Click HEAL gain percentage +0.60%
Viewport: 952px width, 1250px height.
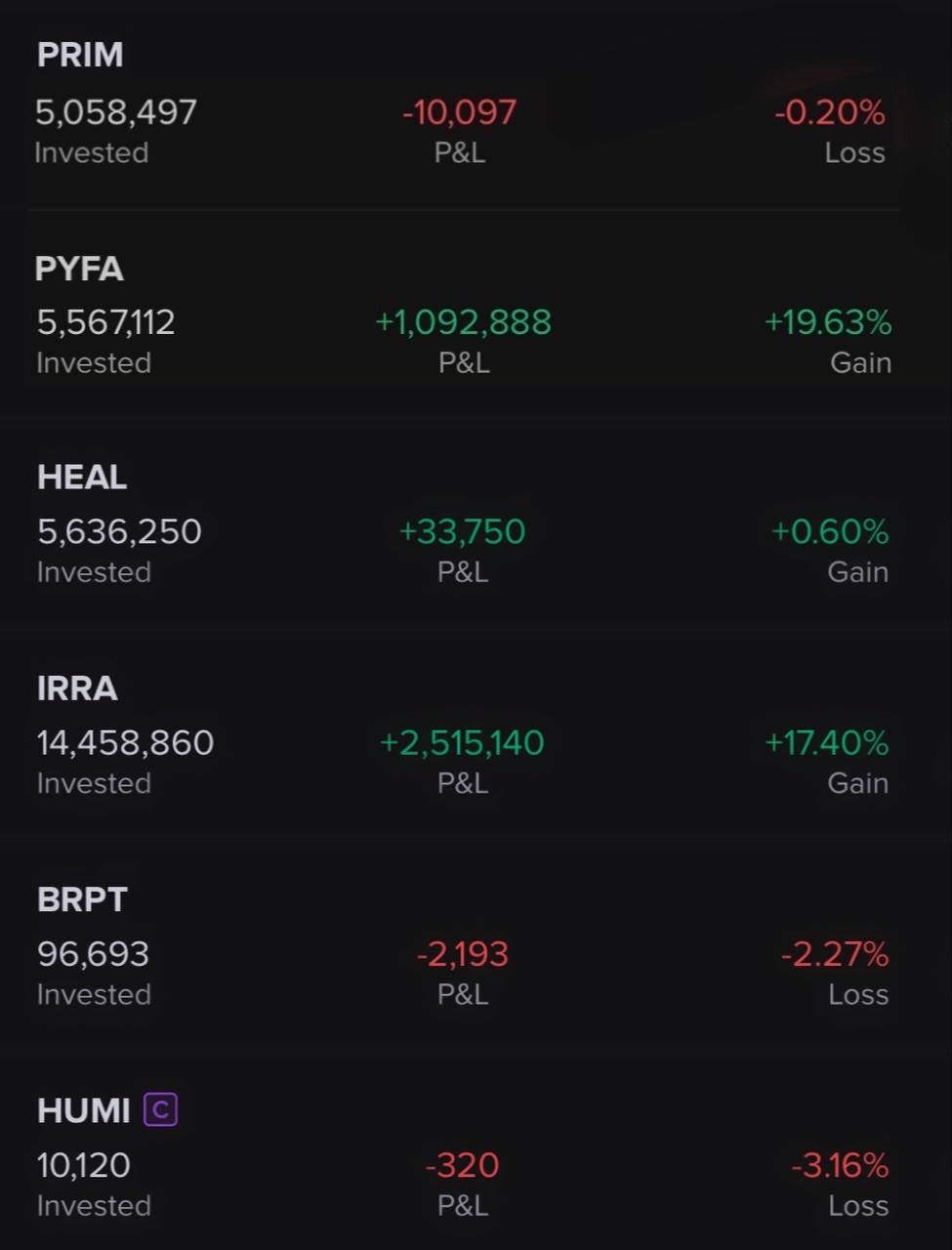coord(830,531)
